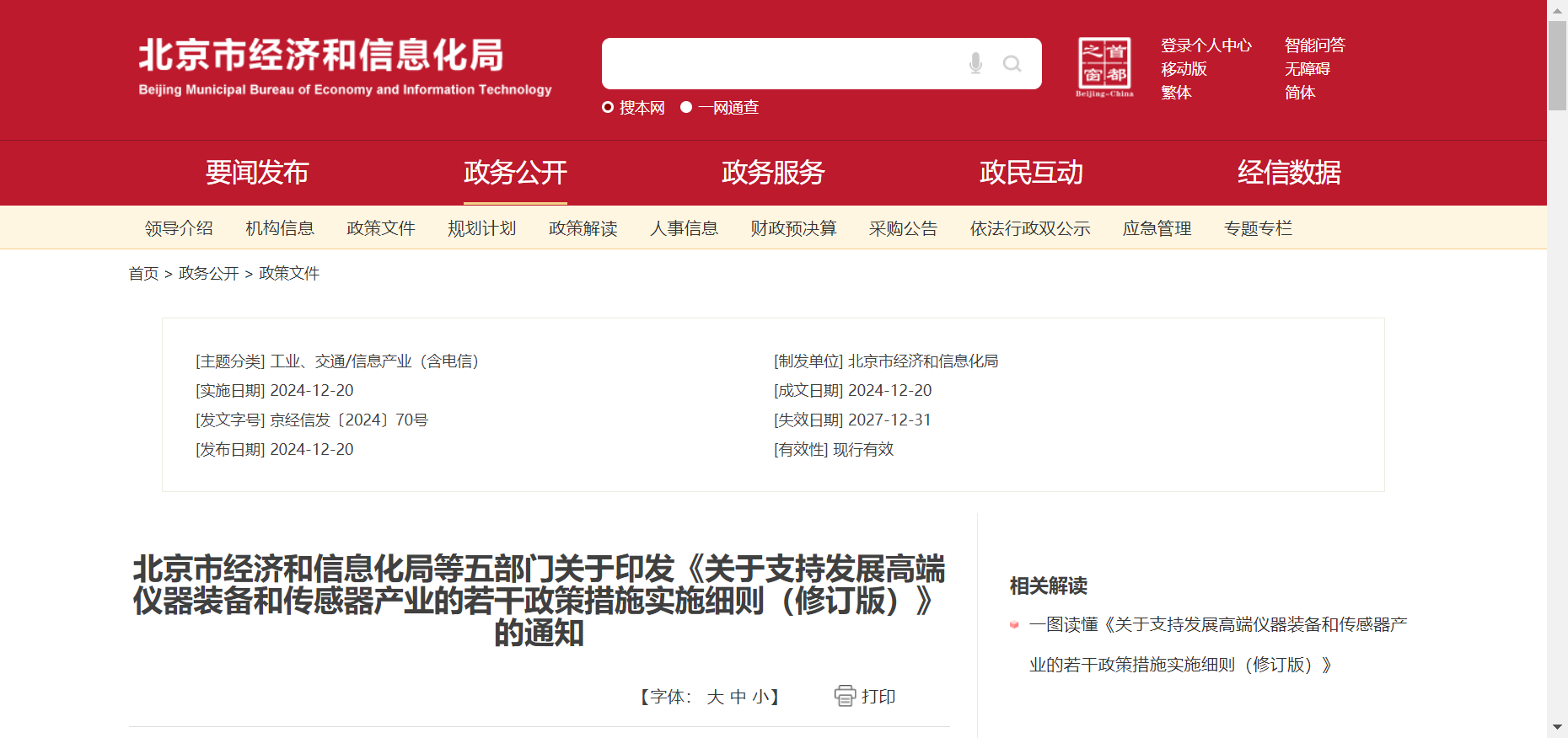This screenshot has height=738, width=1568.
Task: Select the 一网通查 radio option
Action: tap(686, 107)
